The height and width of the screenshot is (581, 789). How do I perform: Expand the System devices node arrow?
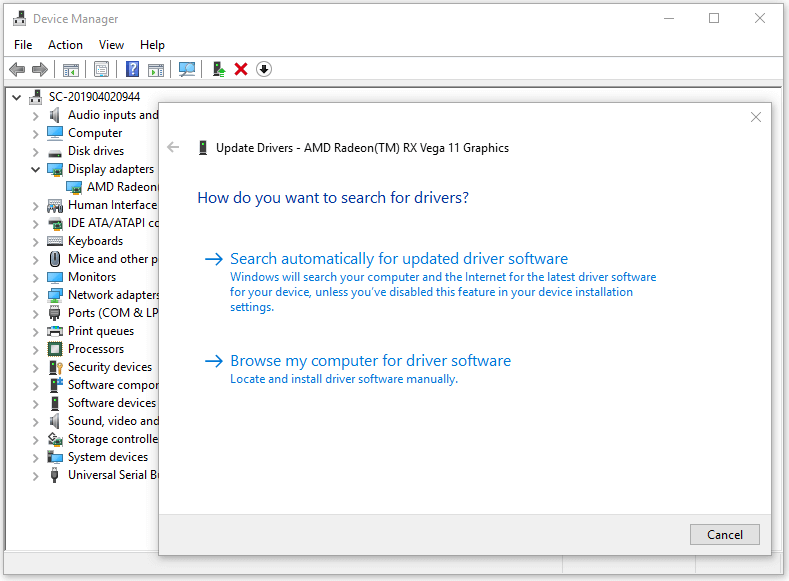35,458
